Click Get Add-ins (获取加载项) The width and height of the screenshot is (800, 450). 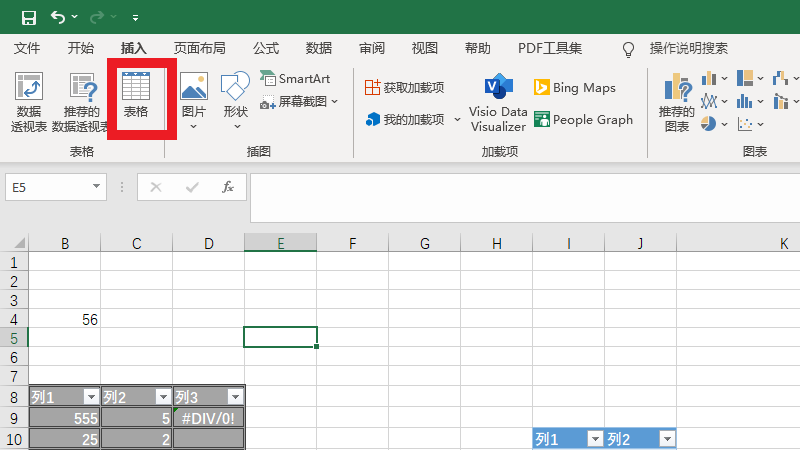pos(404,88)
